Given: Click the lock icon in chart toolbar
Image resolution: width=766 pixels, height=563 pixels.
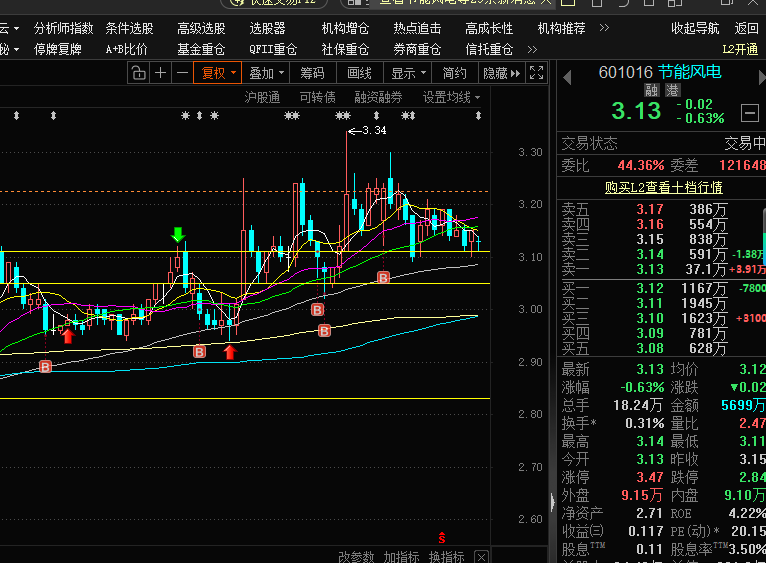Looking at the screenshot, I should pyautogui.click(x=138, y=73).
